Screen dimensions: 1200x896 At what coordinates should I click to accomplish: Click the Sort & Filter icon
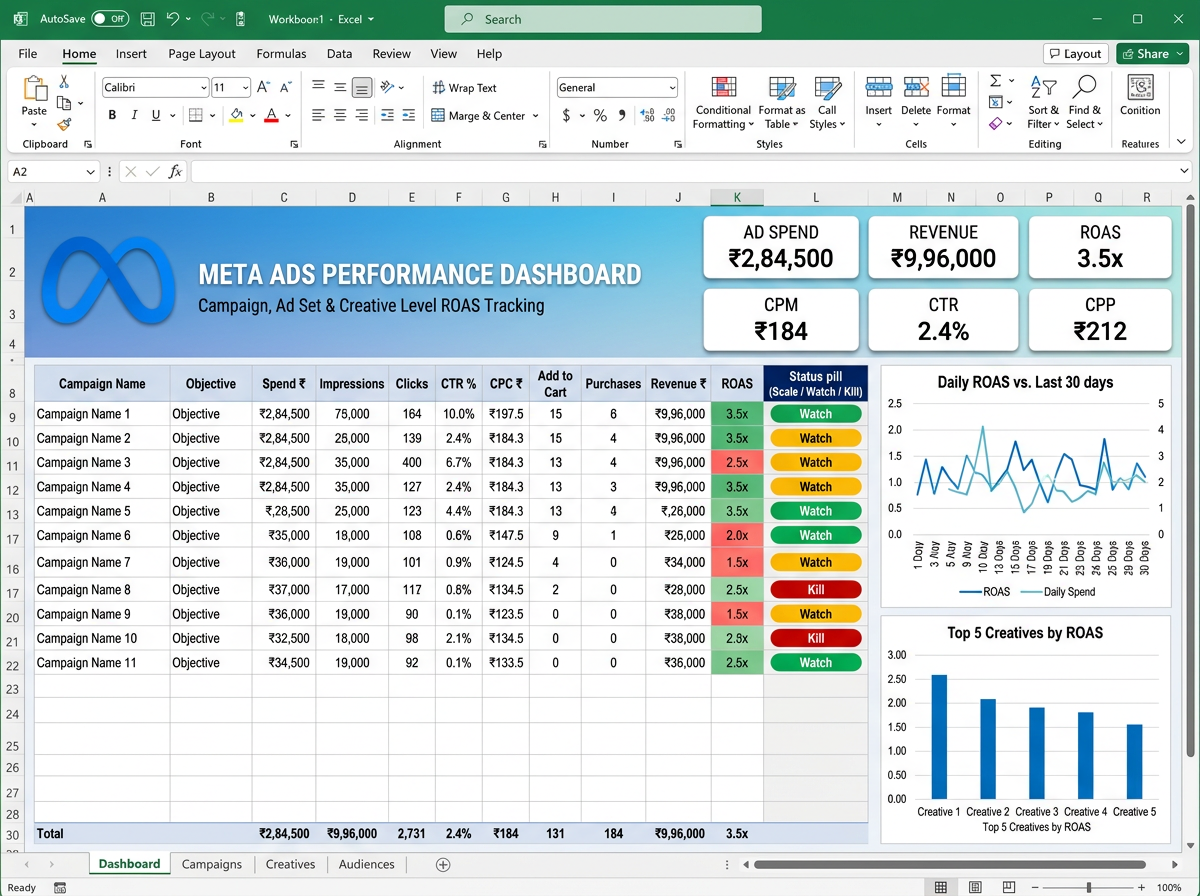coord(1043,103)
